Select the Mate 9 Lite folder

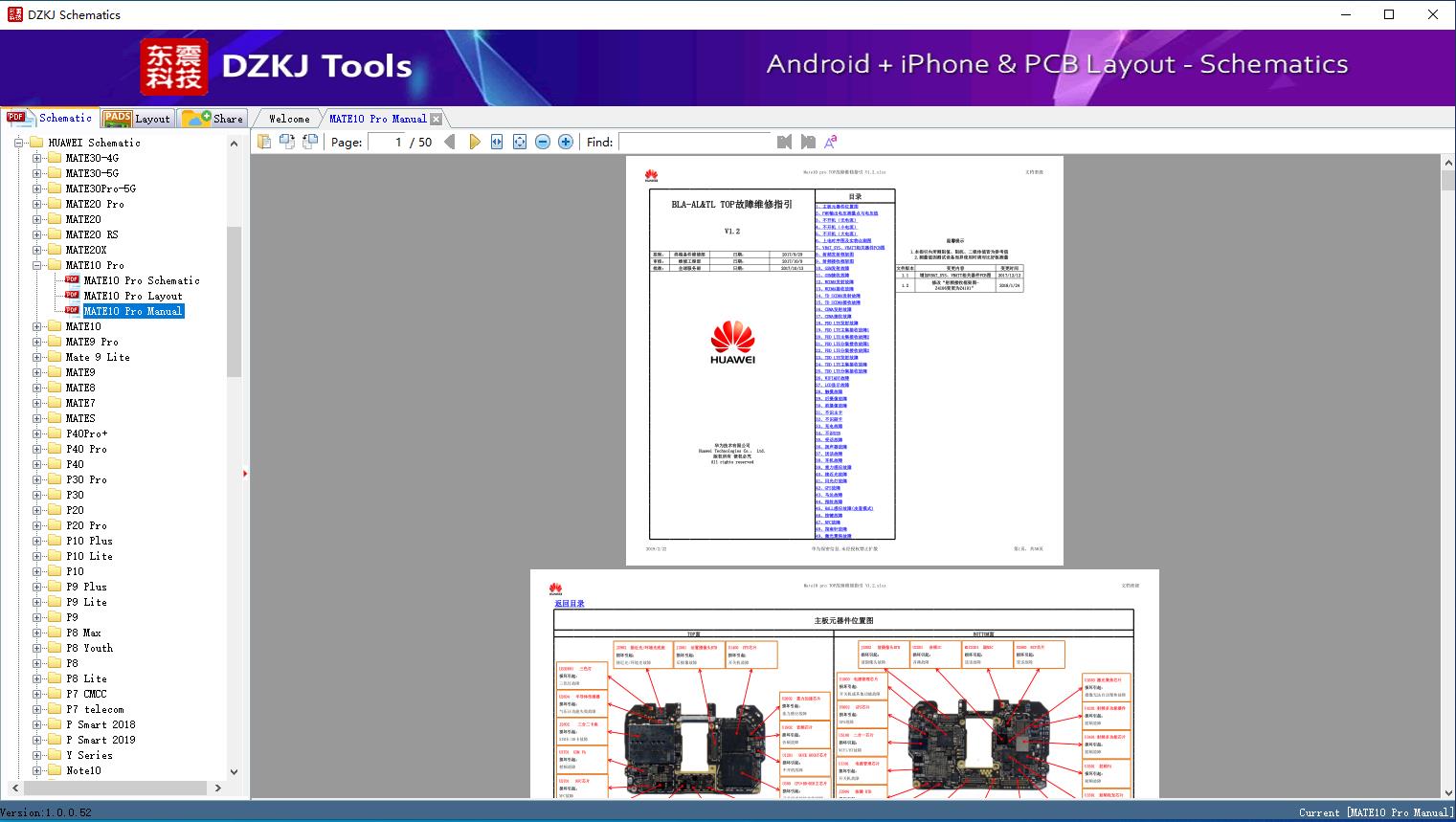tap(98, 357)
